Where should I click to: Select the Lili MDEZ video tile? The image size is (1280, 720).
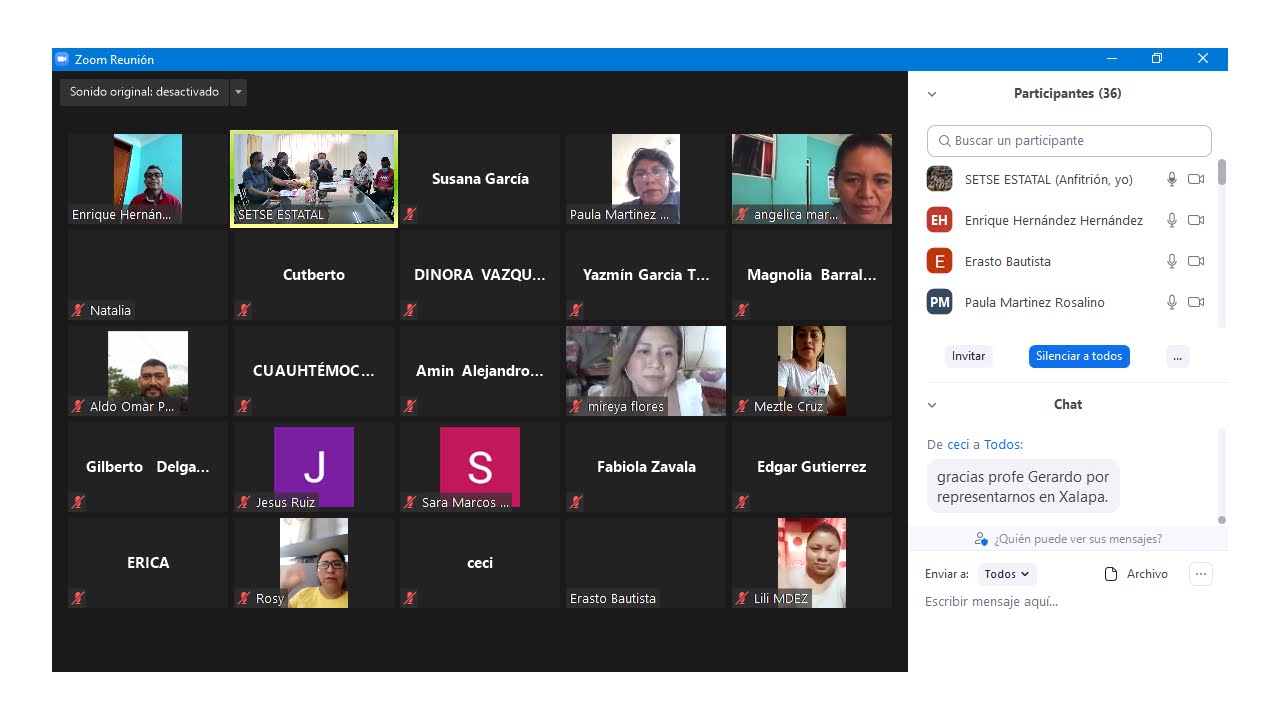(x=812, y=563)
